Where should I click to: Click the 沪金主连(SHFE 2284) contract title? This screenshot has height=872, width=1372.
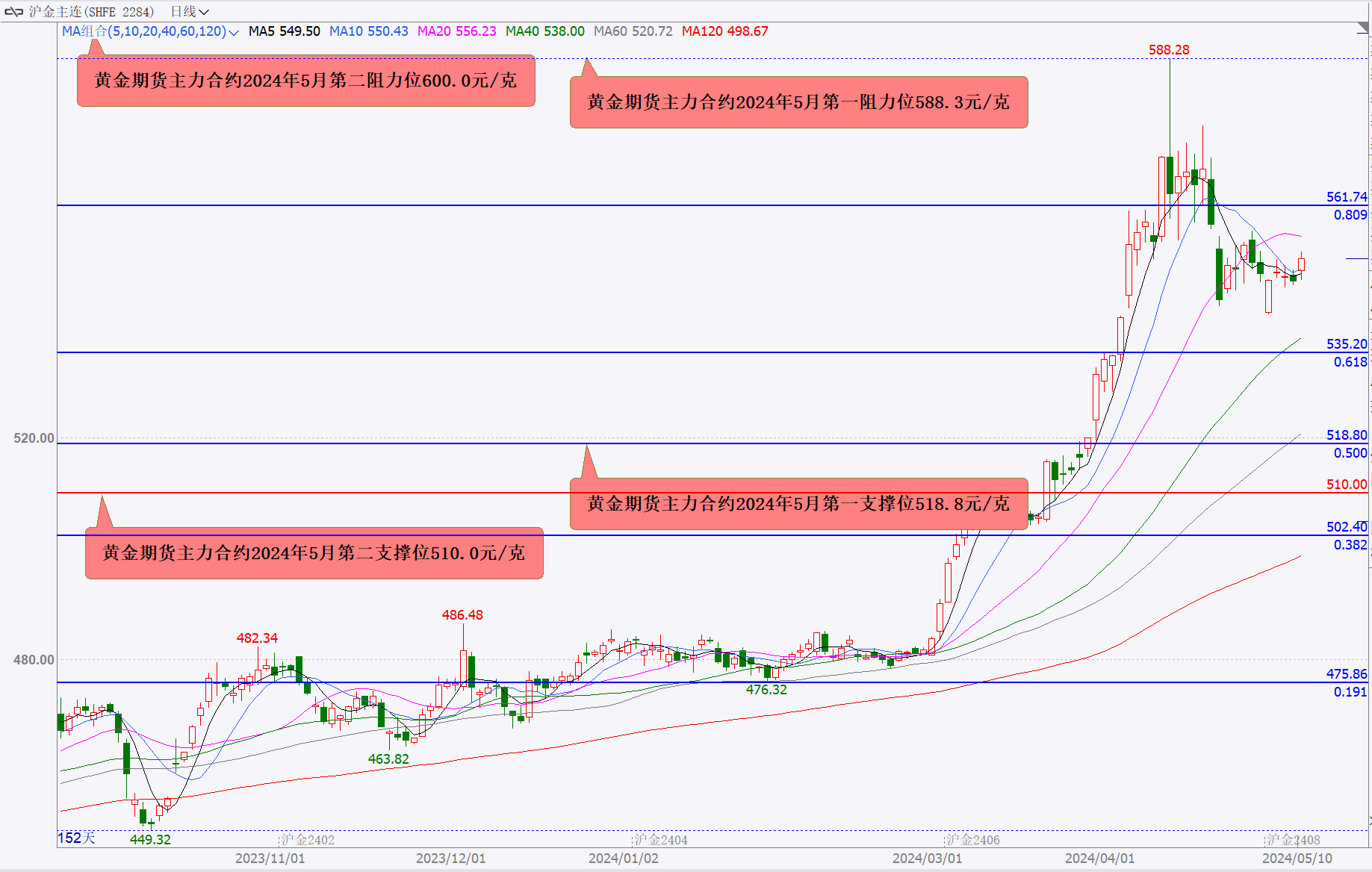[91, 12]
